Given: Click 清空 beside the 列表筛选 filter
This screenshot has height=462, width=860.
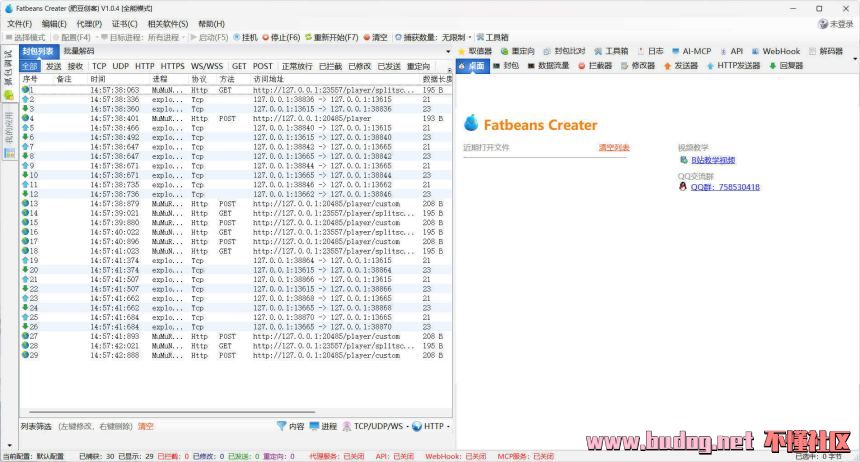Looking at the screenshot, I should (145, 426).
